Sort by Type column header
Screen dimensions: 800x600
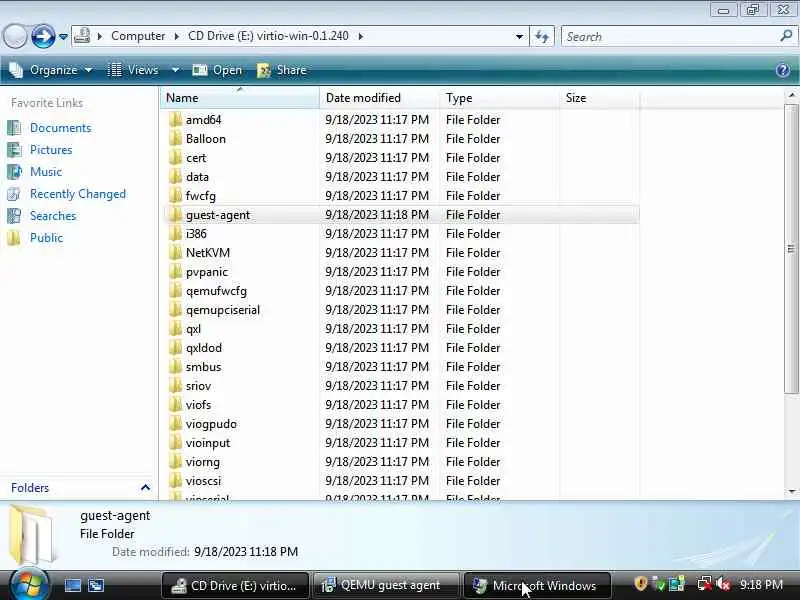tap(499, 97)
